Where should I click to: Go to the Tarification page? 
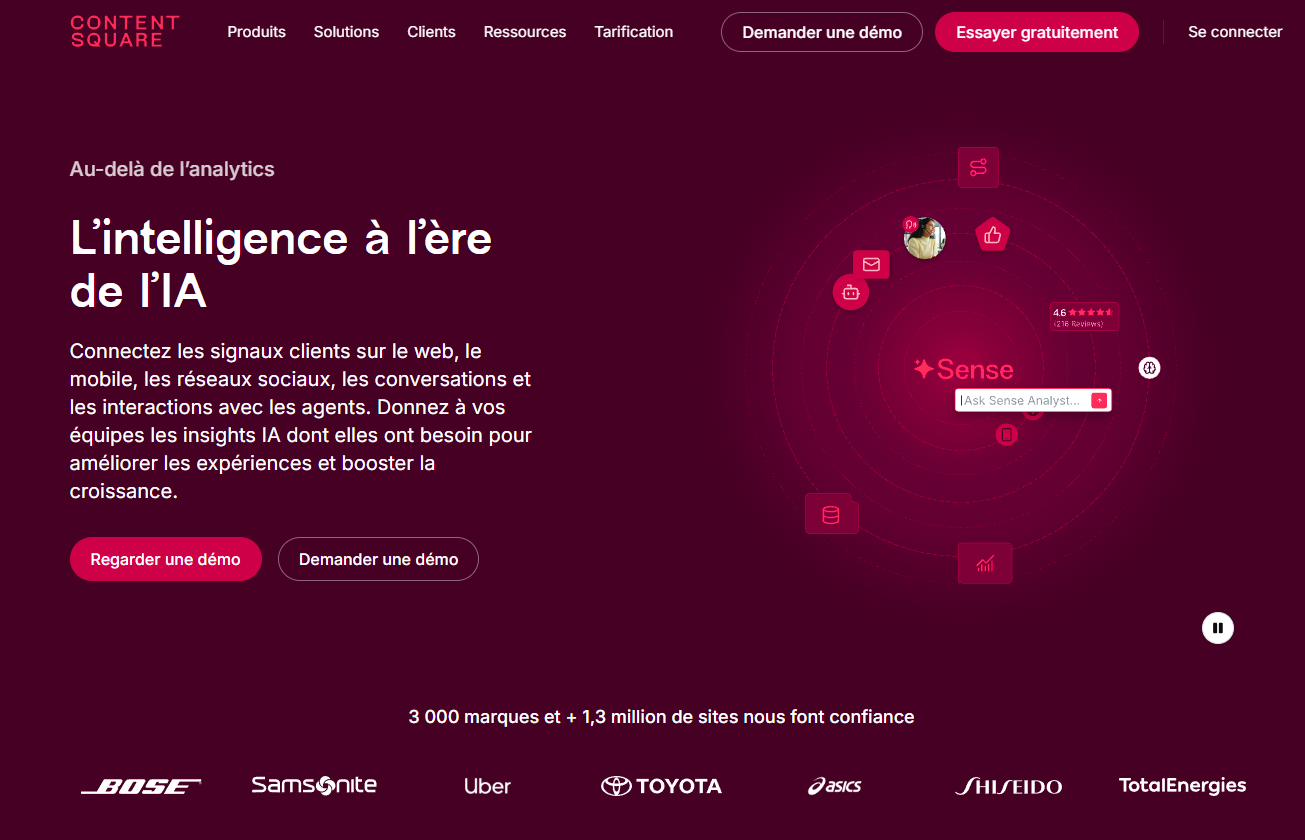pos(634,32)
